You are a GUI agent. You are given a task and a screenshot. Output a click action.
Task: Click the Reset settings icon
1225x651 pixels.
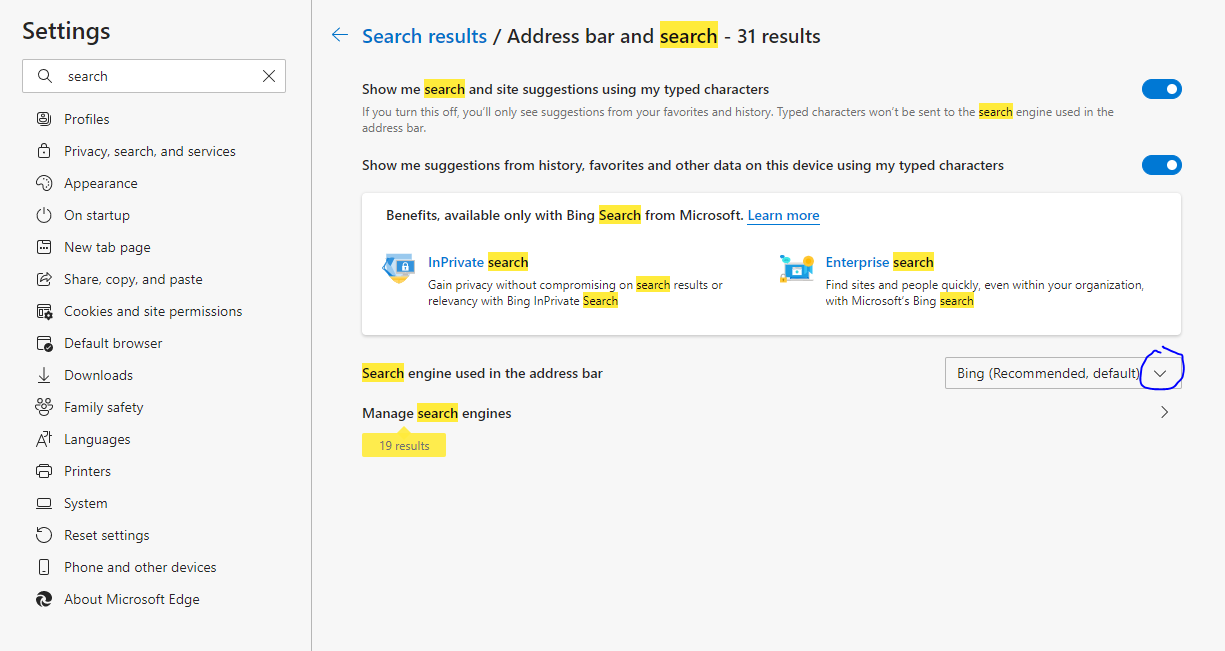44,535
